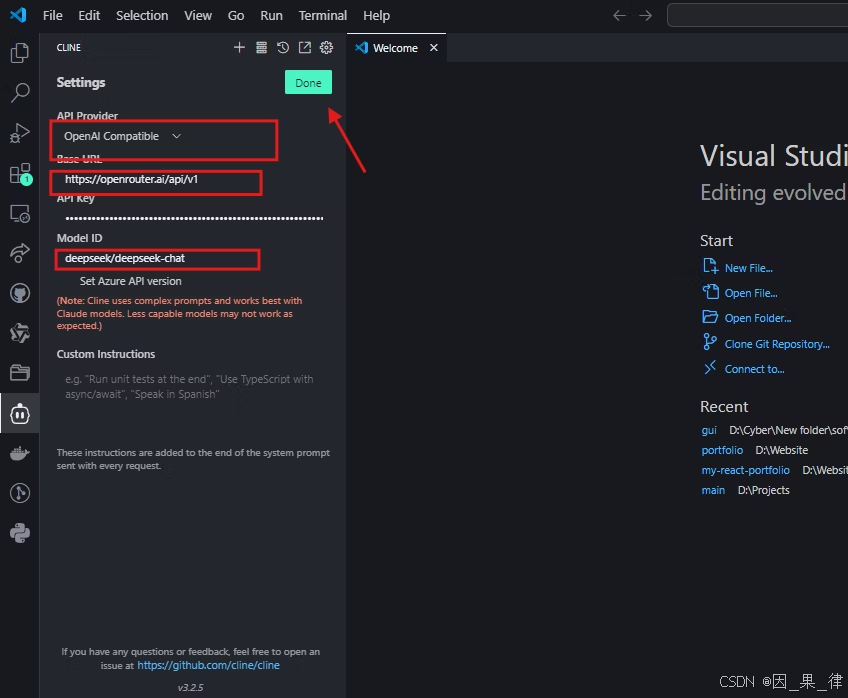Open recent project portfolio

(722, 450)
